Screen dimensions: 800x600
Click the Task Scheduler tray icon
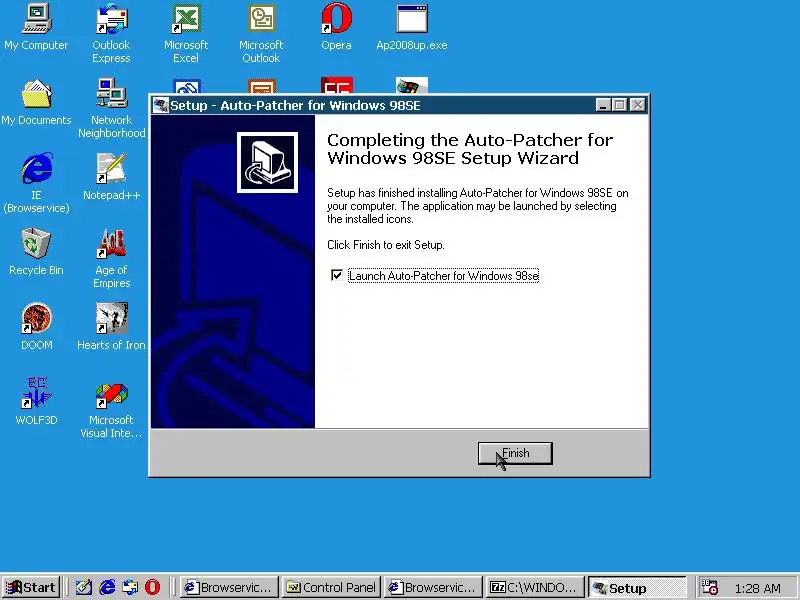[709, 587]
